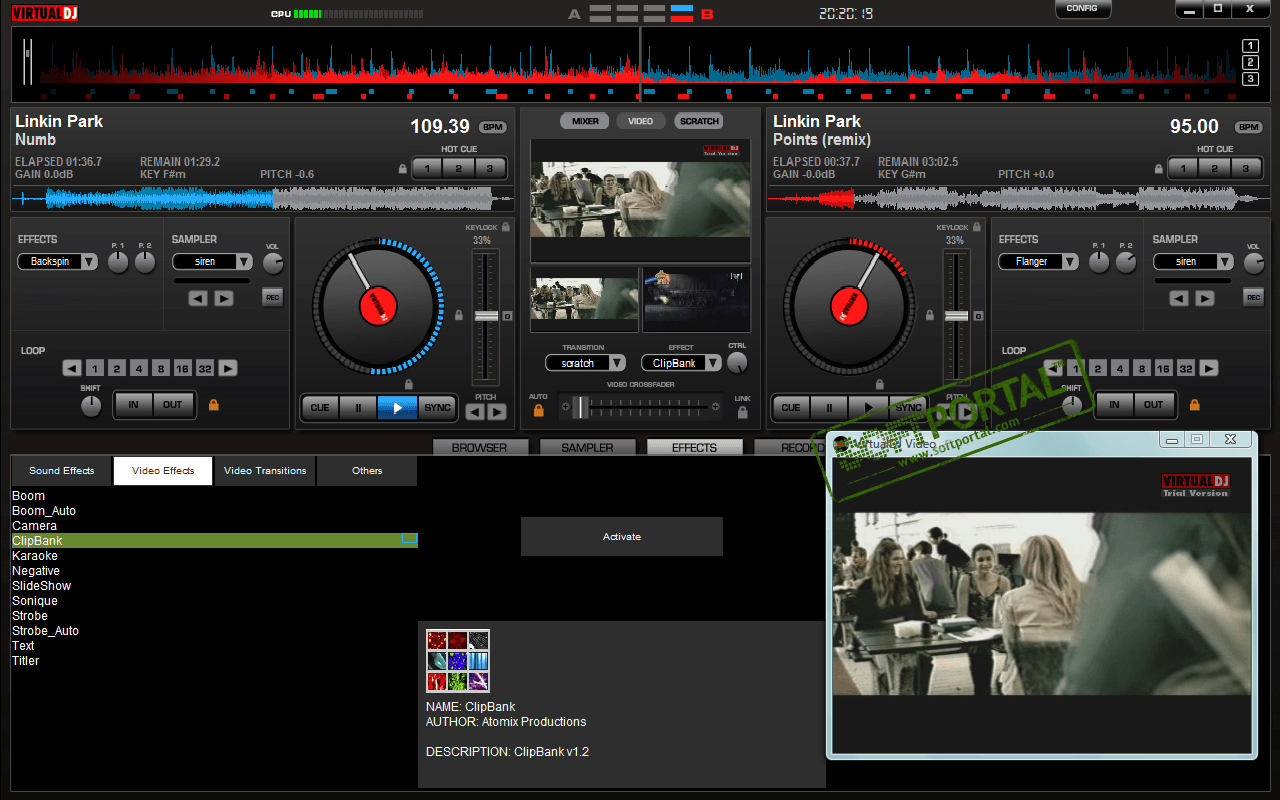The width and height of the screenshot is (1280, 800).
Task: Click the right deck BPM button
Action: tap(1249, 127)
